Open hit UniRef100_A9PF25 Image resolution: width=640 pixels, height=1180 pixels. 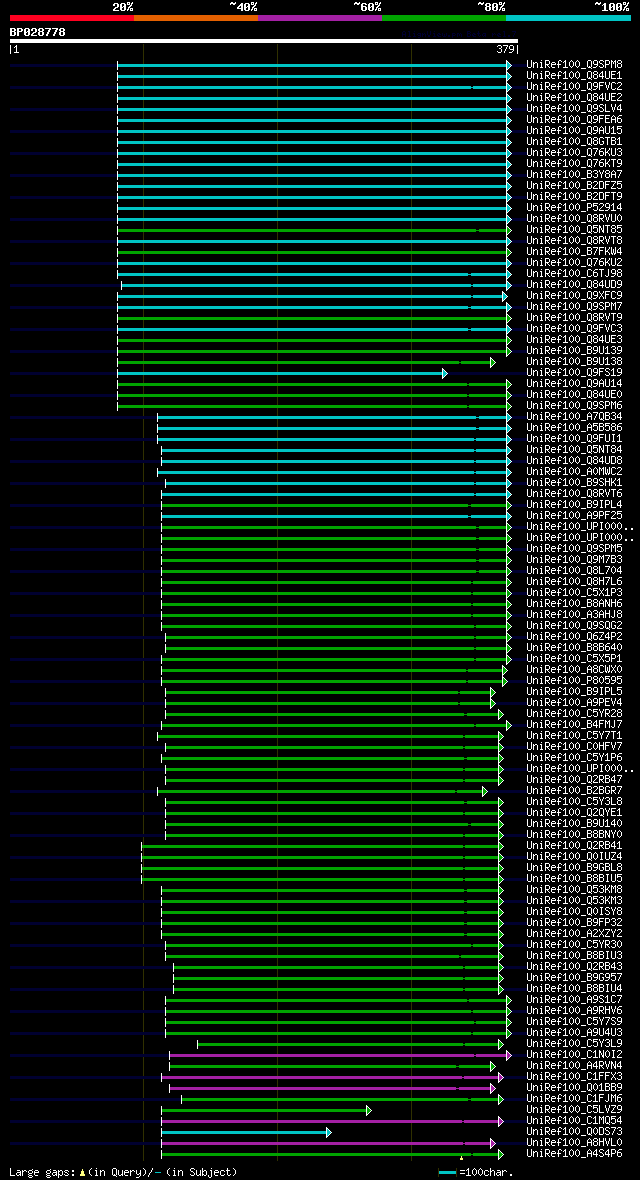574,515
